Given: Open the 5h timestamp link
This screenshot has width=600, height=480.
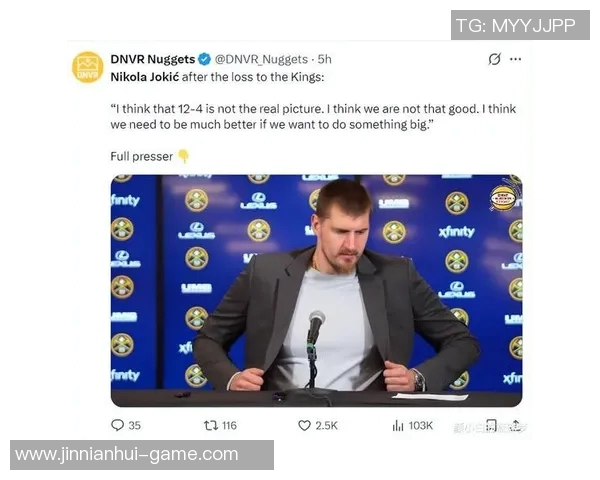Looking at the screenshot, I should [x=324, y=59].
